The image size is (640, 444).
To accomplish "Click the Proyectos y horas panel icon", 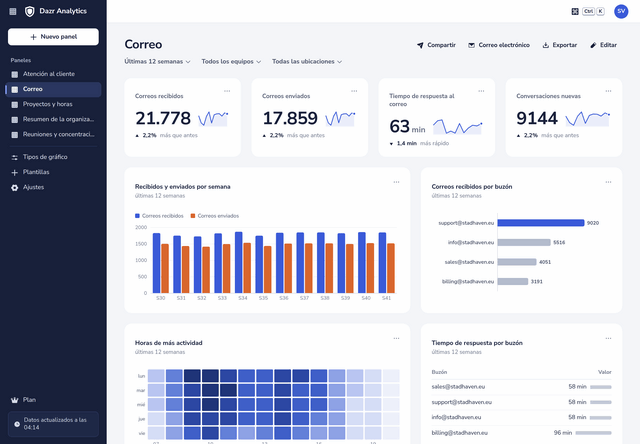I will click(15, 104).
